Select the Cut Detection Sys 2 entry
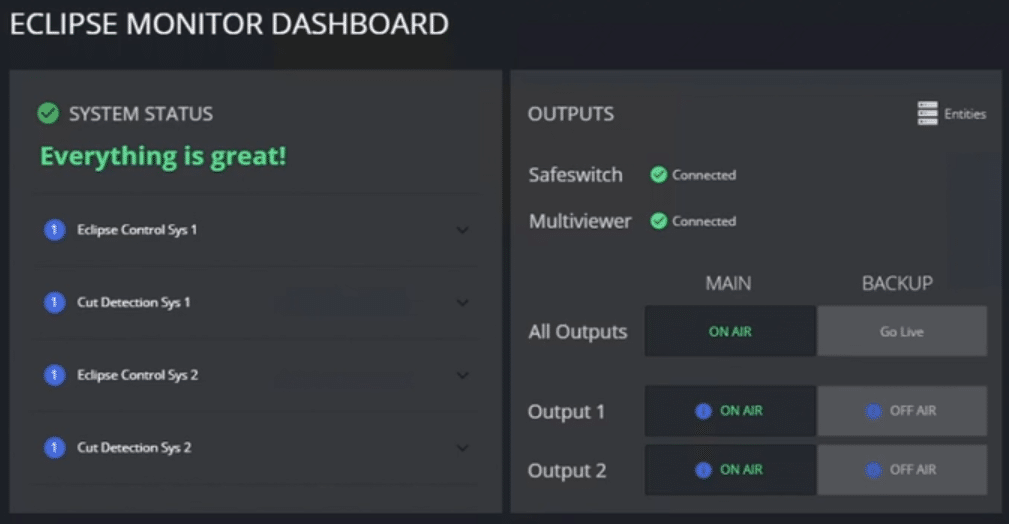This screenshot has height=524, width=1009. 256,447
